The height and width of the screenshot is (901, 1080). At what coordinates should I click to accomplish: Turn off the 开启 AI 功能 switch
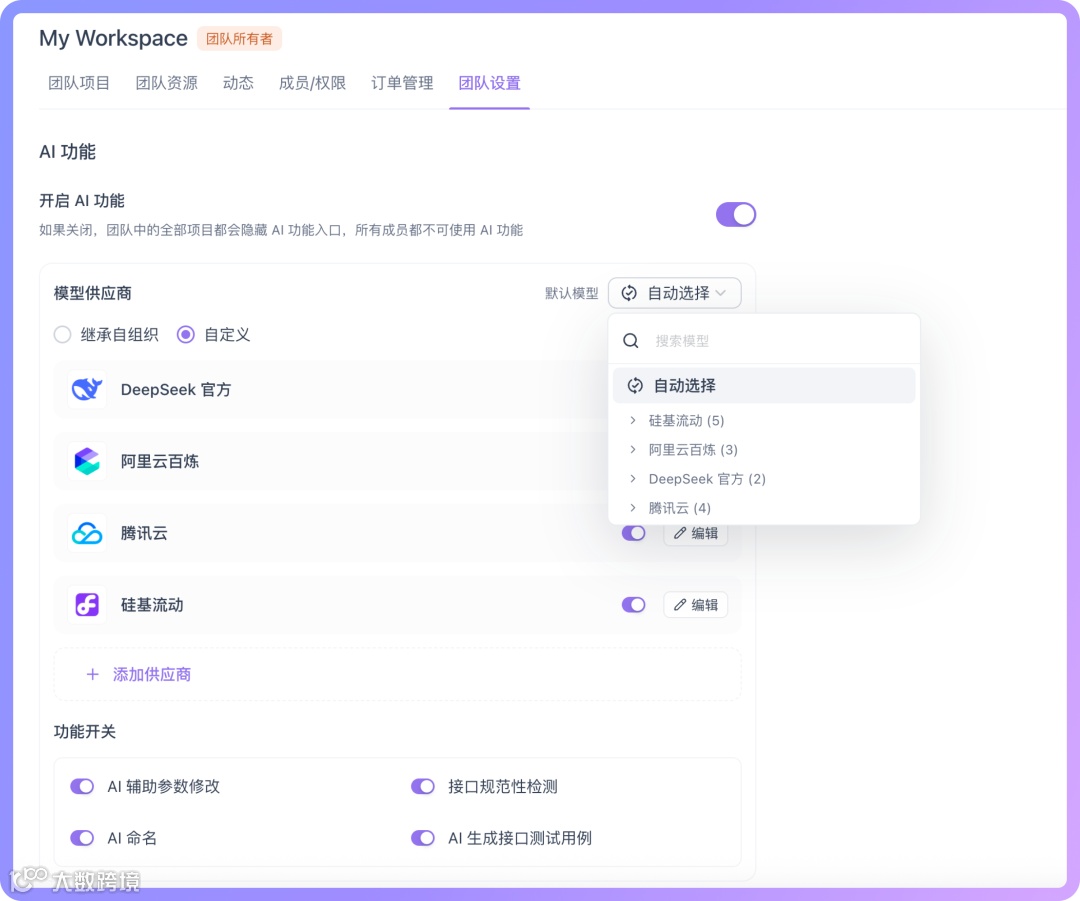tap(736, 215)
